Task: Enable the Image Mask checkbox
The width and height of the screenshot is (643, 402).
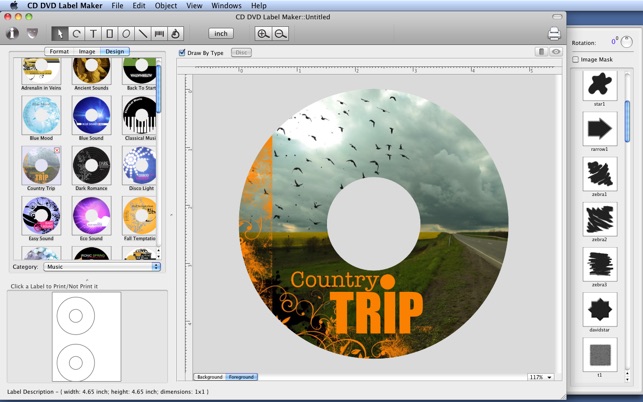Action: coord(575,59)
